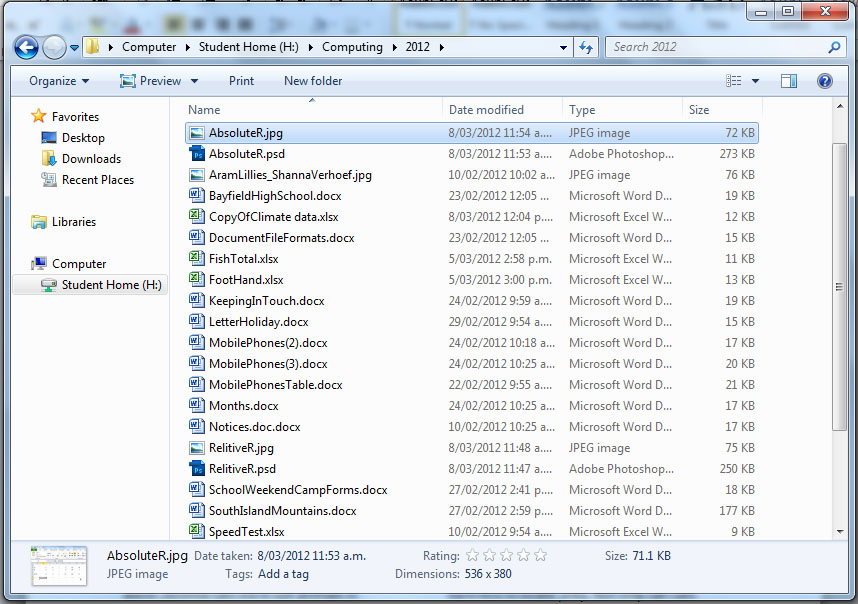Select MobilePhones(2).docx icon
The width and height of the screenshot is (858, 604).
197,342
